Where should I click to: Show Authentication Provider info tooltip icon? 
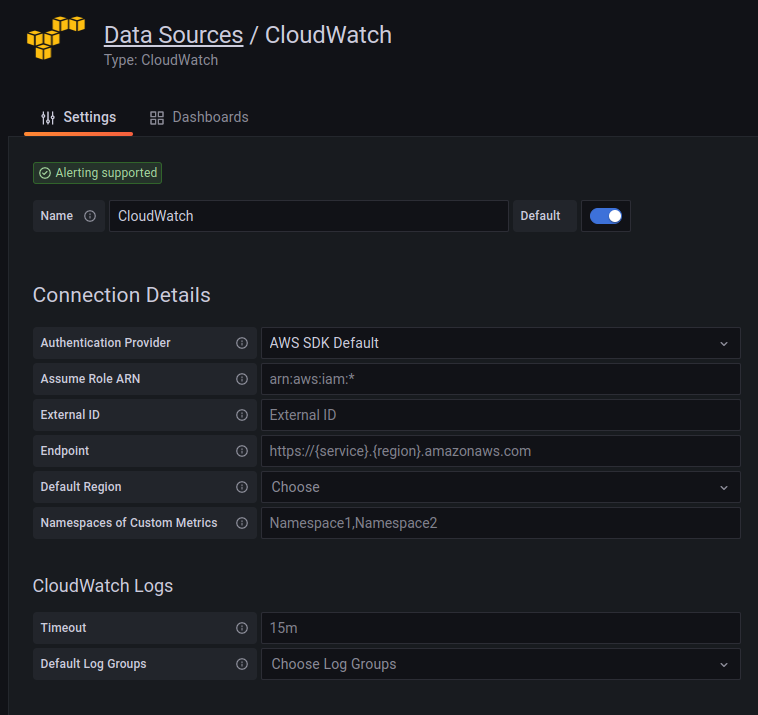pyautogui.click(x=242, y=343)
